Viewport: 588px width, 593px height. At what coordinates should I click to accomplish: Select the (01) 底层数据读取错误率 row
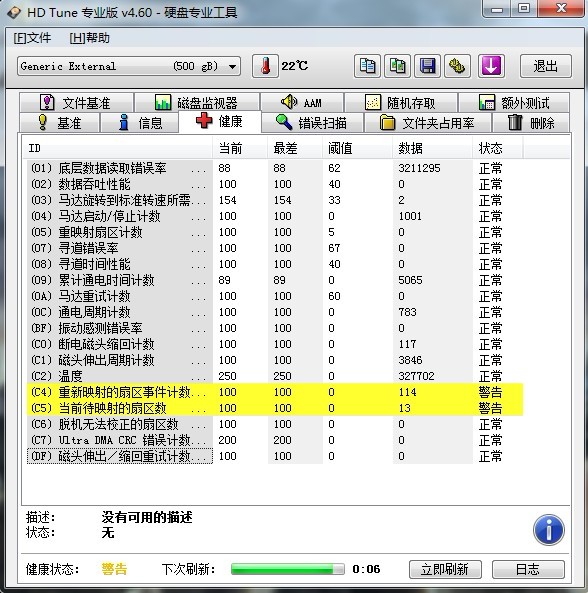[275, 168]
